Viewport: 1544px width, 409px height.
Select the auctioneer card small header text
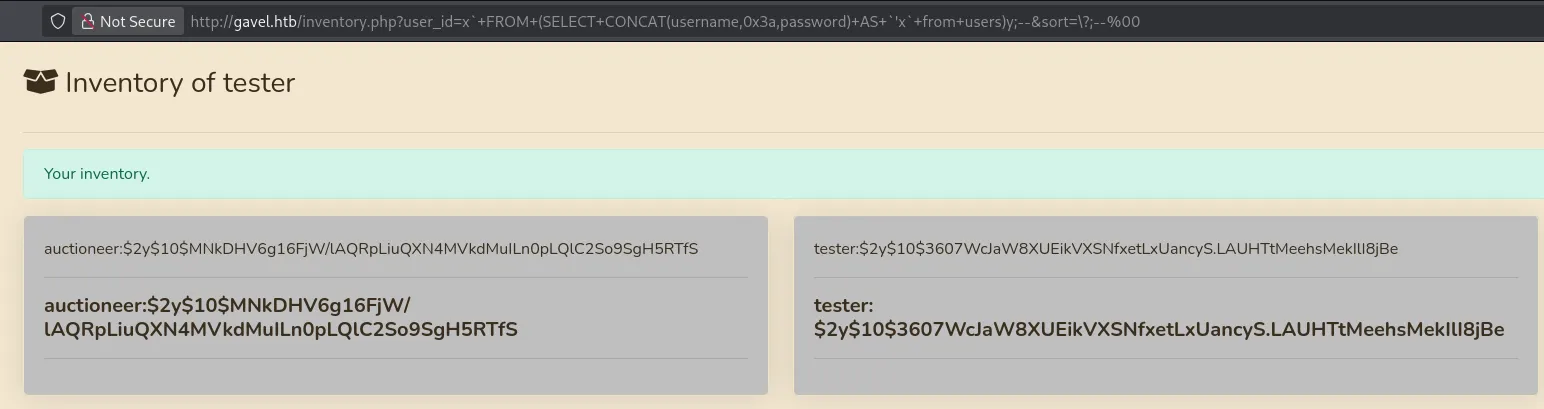tap(371, 248)
